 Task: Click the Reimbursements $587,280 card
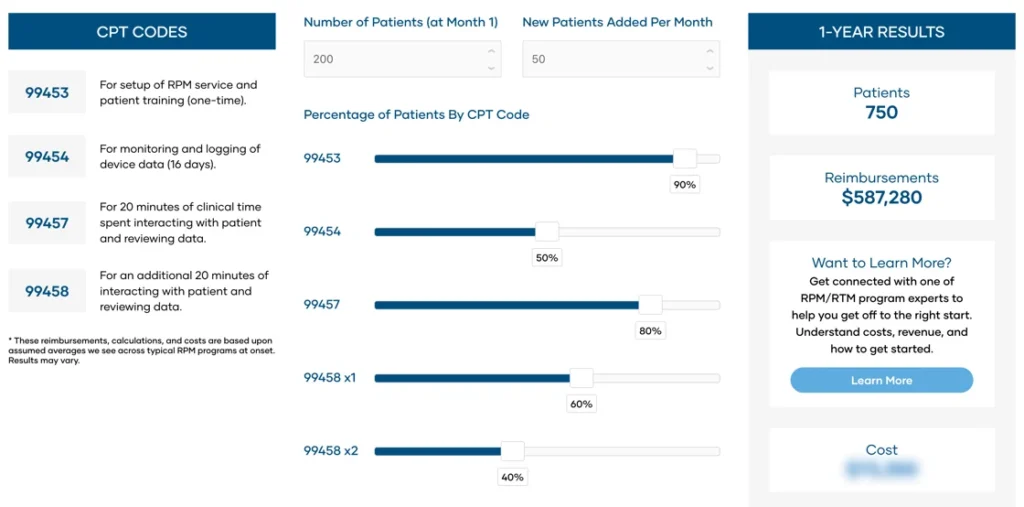881,188
